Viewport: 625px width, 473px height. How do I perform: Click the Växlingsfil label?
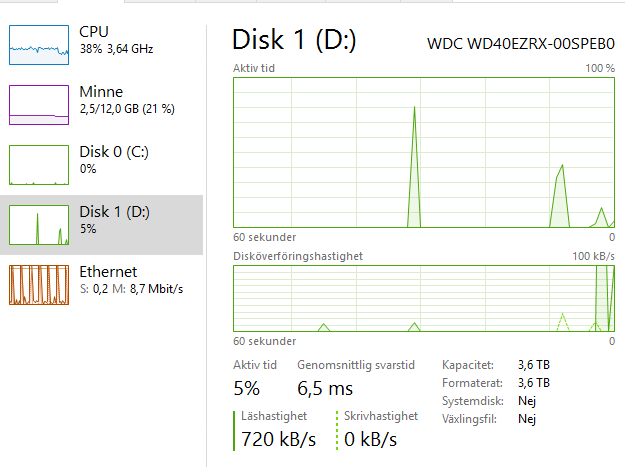tap(469, 419)
